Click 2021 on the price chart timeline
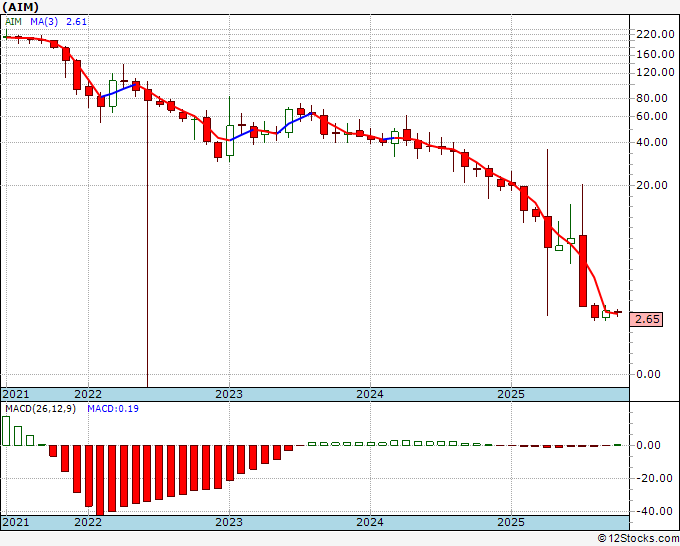The height and width of the screenshot is (546, 680). tap(16, 394)
